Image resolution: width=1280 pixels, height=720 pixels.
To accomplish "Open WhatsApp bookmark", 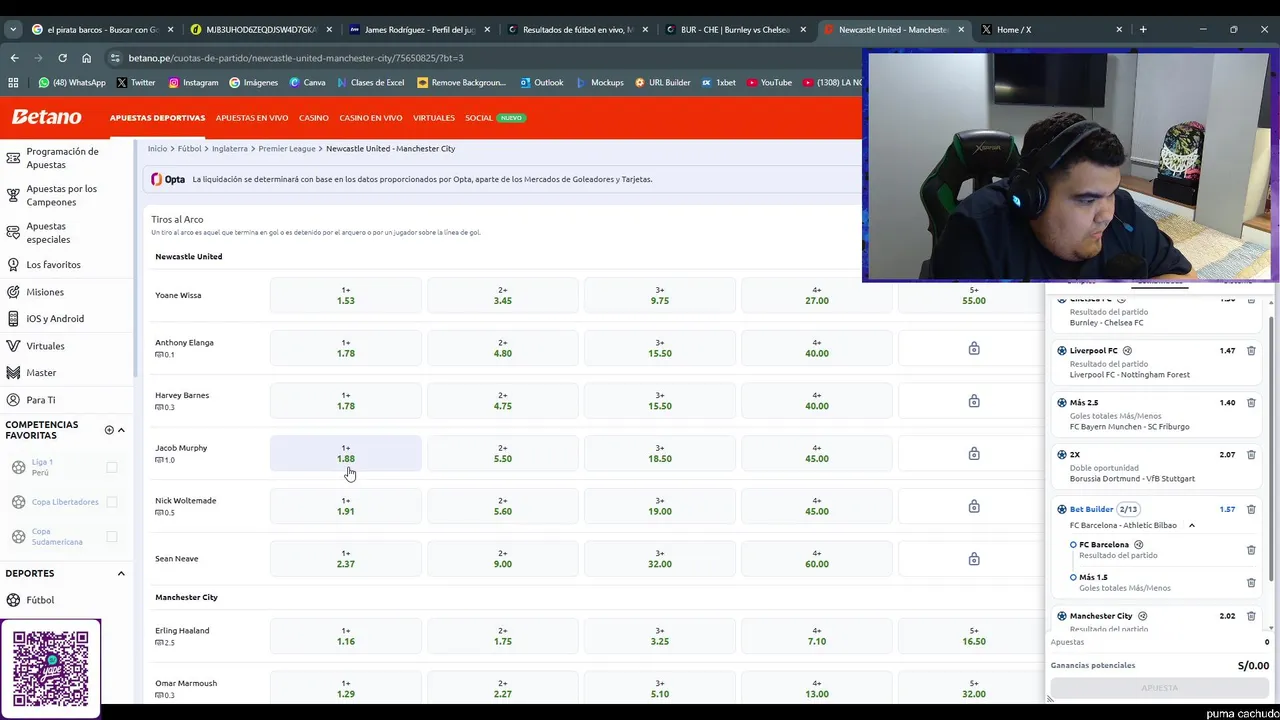I will (72, 83).
